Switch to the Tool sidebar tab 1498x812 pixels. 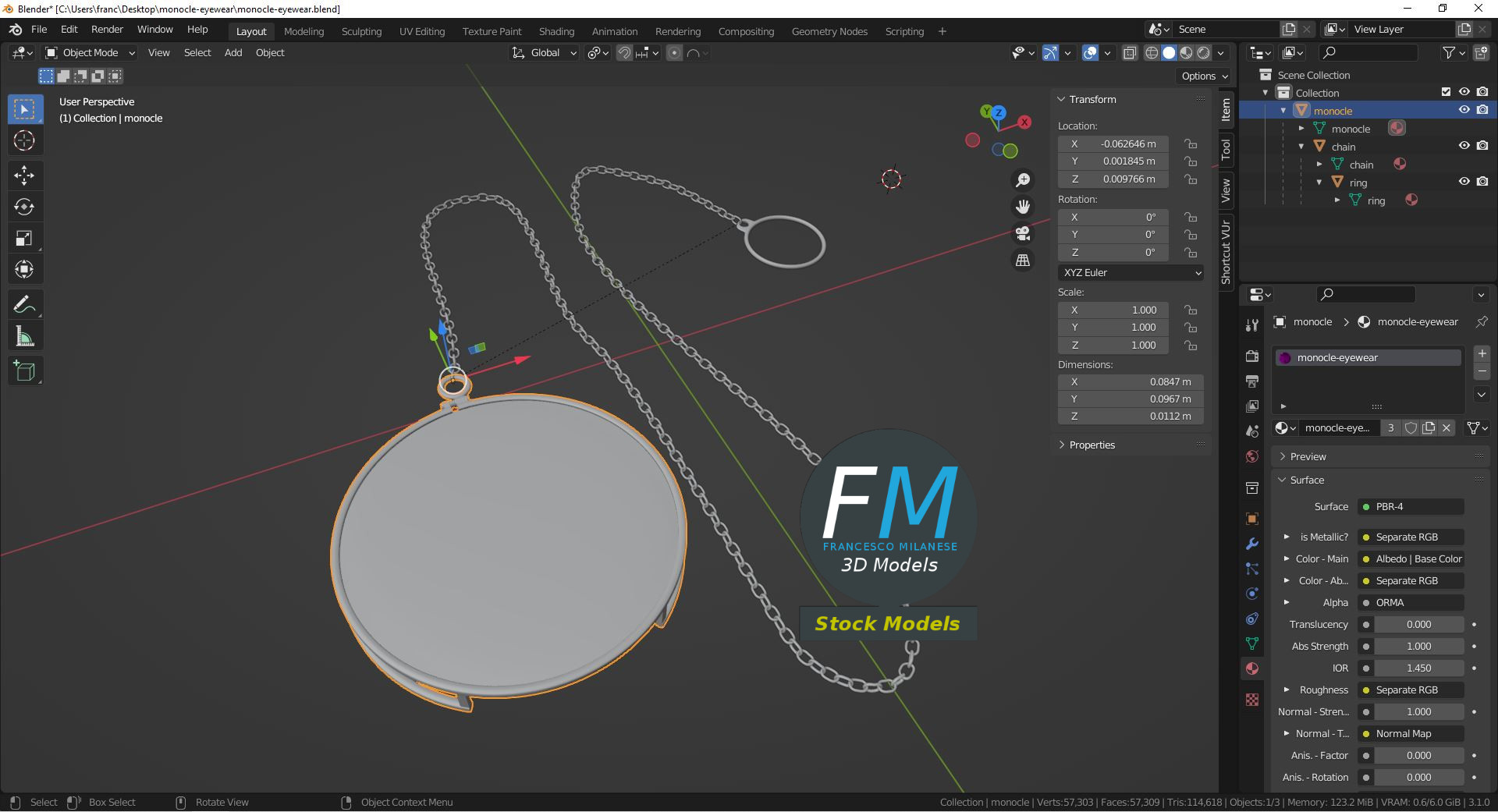[x=1226, y=148]
